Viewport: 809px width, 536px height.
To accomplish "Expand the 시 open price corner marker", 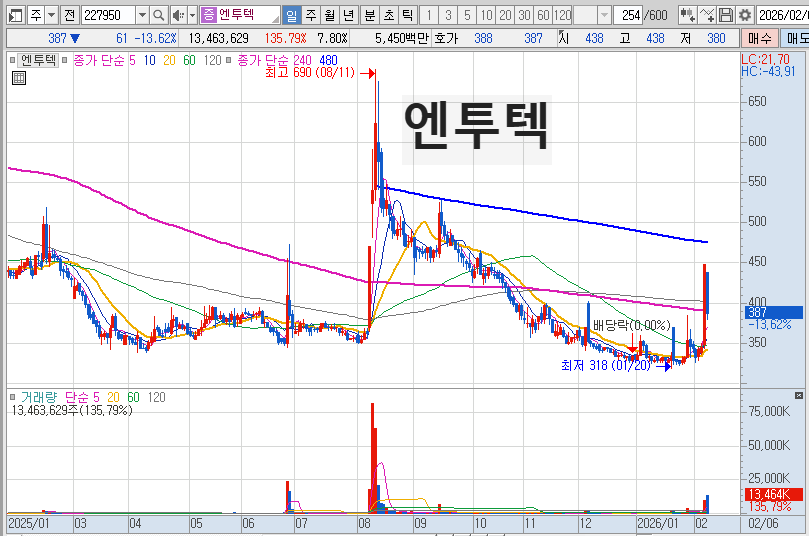I will (x=561, y=33).
